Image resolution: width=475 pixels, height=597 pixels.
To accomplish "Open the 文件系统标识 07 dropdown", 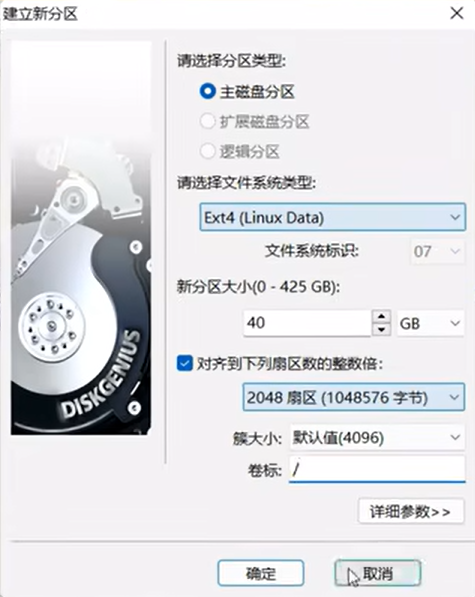I will pos(438,251).
